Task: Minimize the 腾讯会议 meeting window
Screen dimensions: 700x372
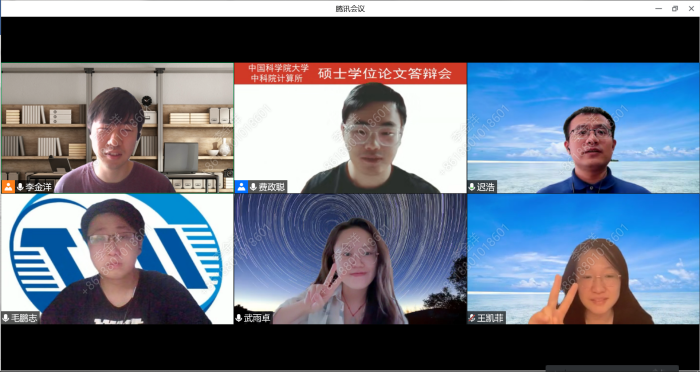Action: 658,8
